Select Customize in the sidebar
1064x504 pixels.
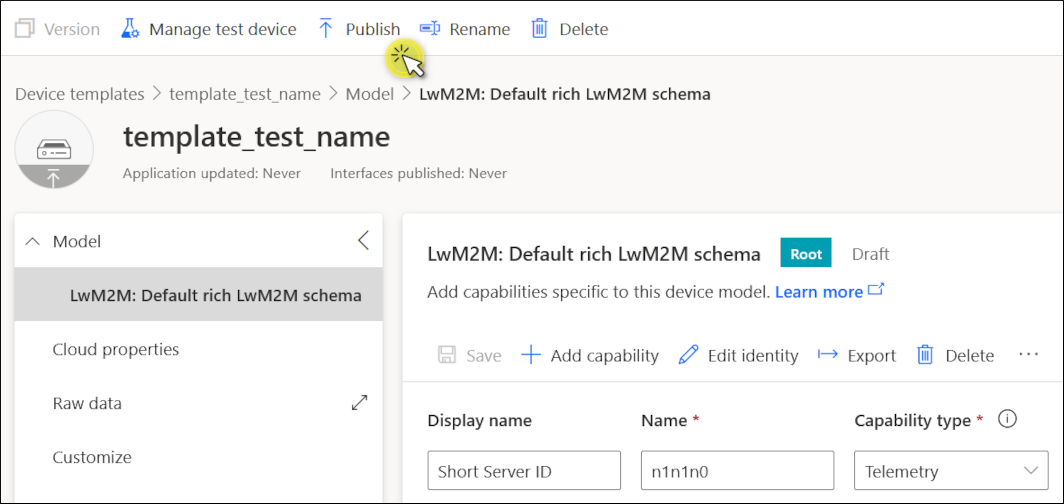coord(92,457)
